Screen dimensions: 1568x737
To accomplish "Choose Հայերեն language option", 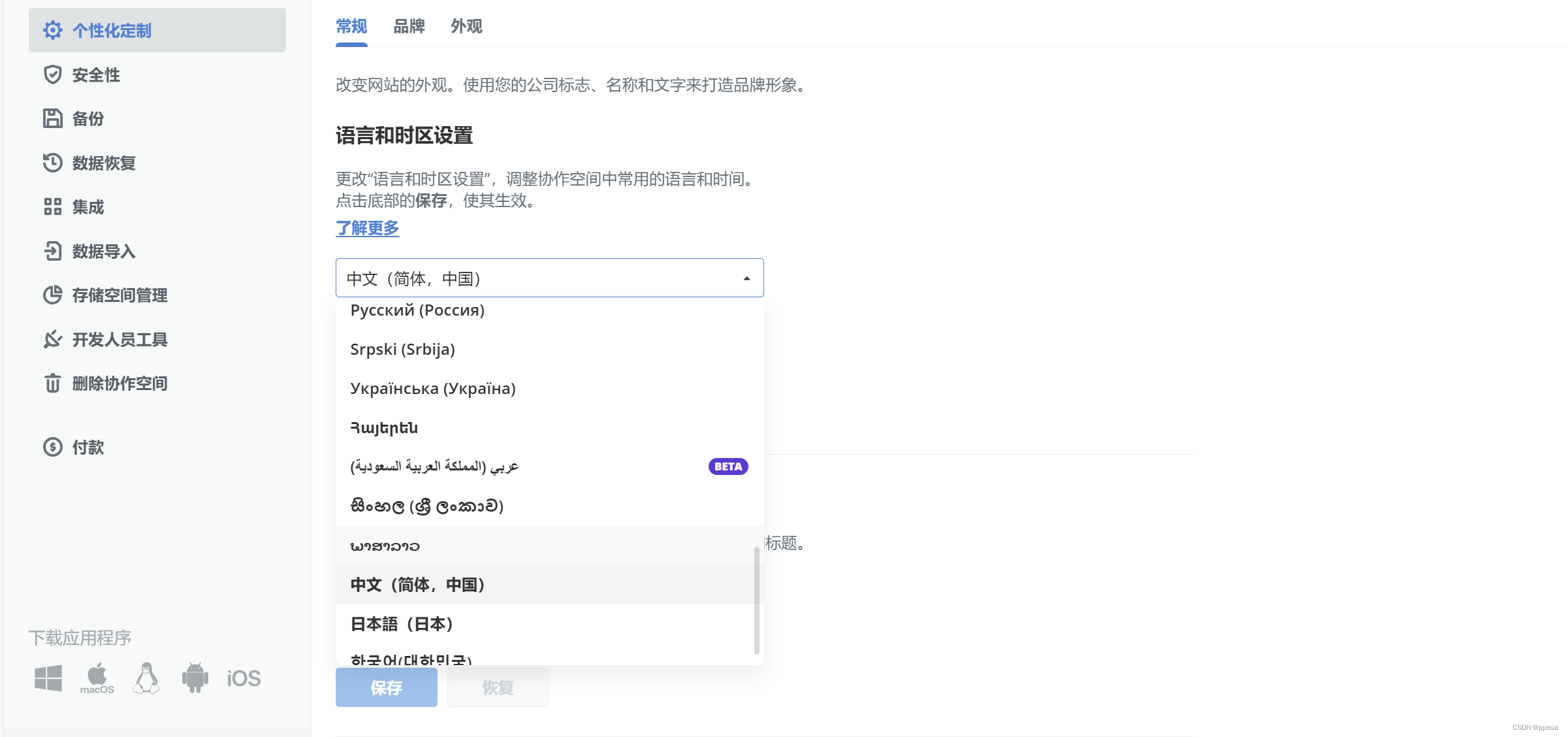I will coord(549,427).
